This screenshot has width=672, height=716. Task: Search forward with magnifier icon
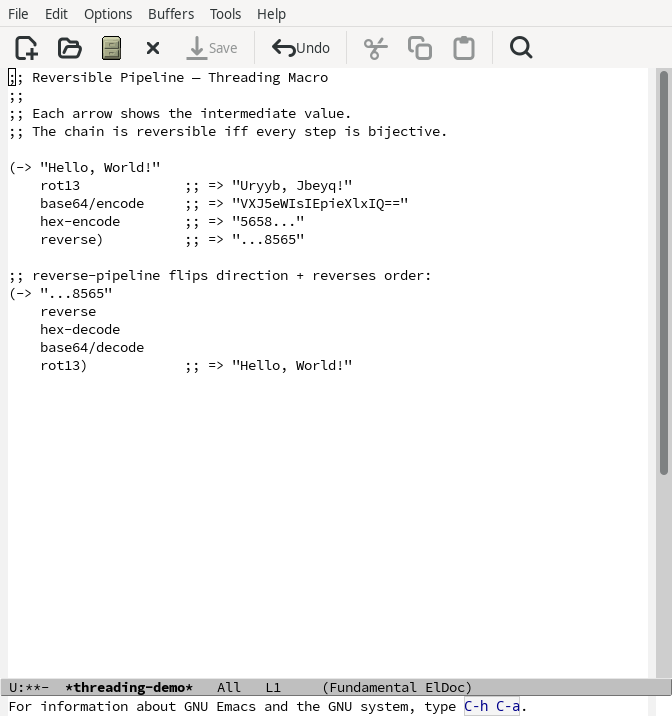(521, 48)
